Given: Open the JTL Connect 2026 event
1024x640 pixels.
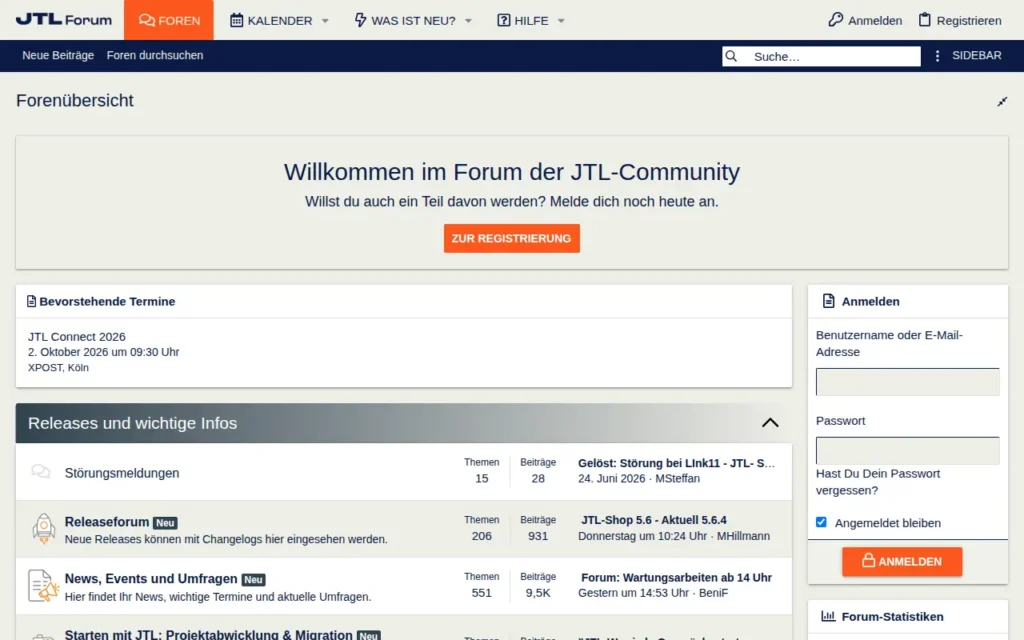Looking at the screenshot, I should [x=76, y=337].
